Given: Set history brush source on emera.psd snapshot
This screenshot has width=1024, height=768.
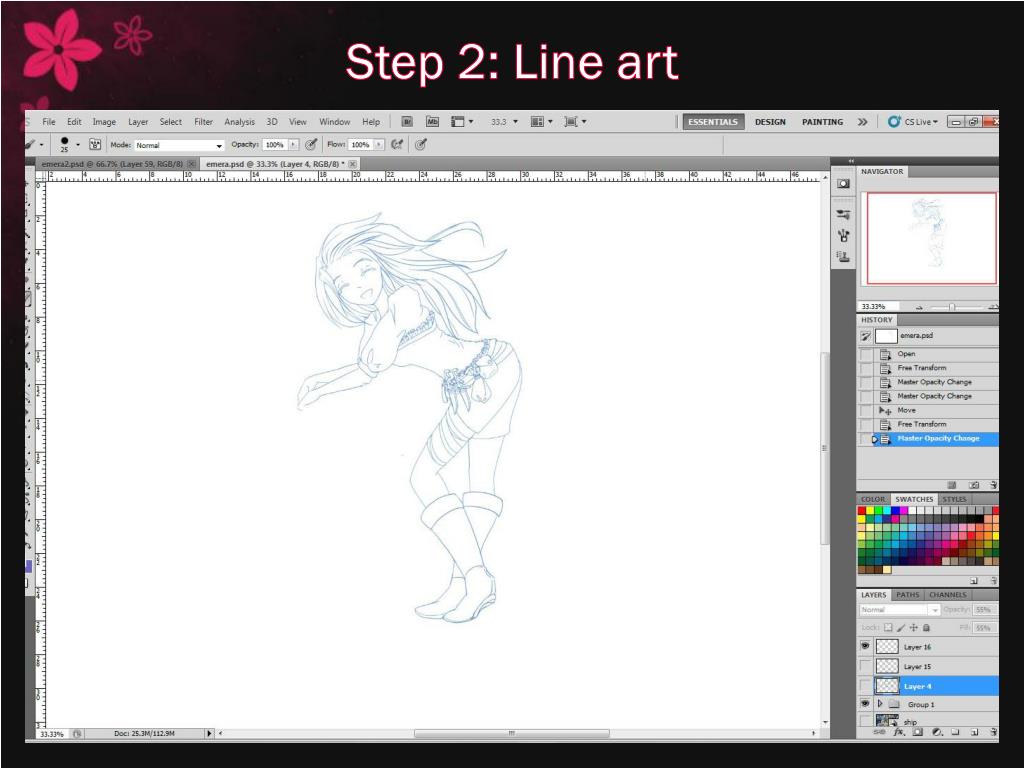Looking at the screenshot, I should point(865,336).
